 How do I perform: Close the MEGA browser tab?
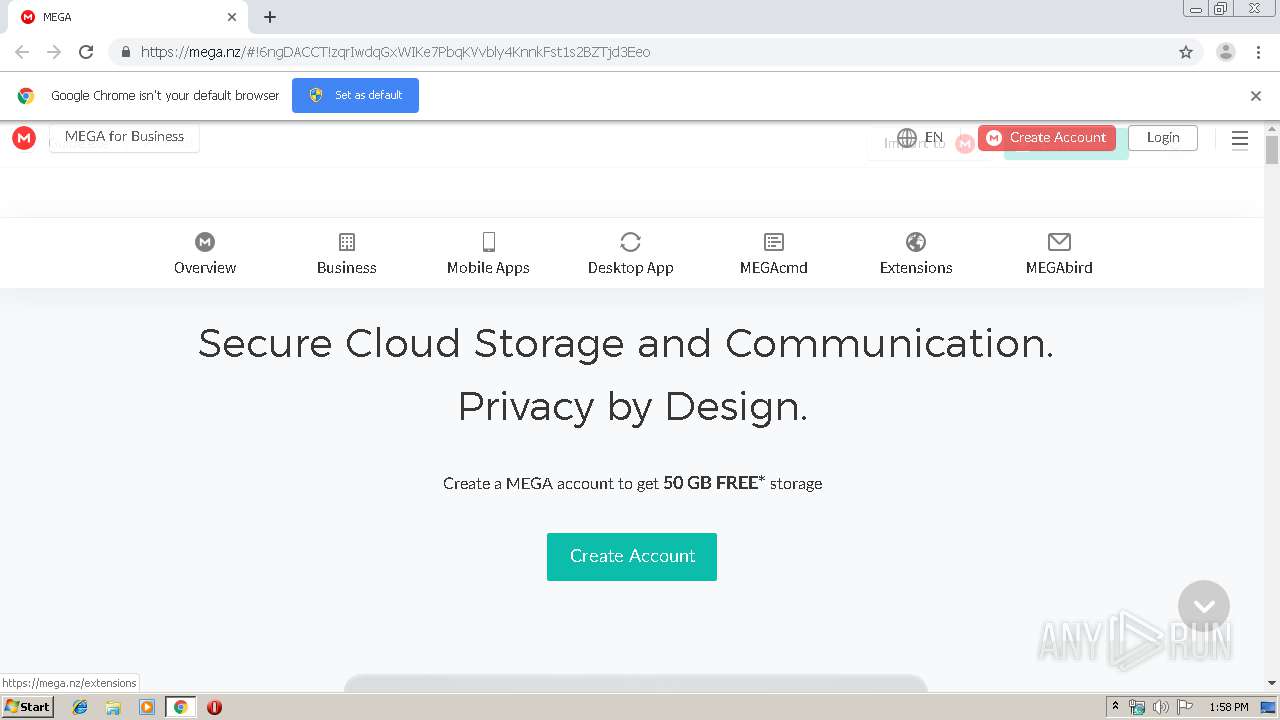tap(232, 17)
